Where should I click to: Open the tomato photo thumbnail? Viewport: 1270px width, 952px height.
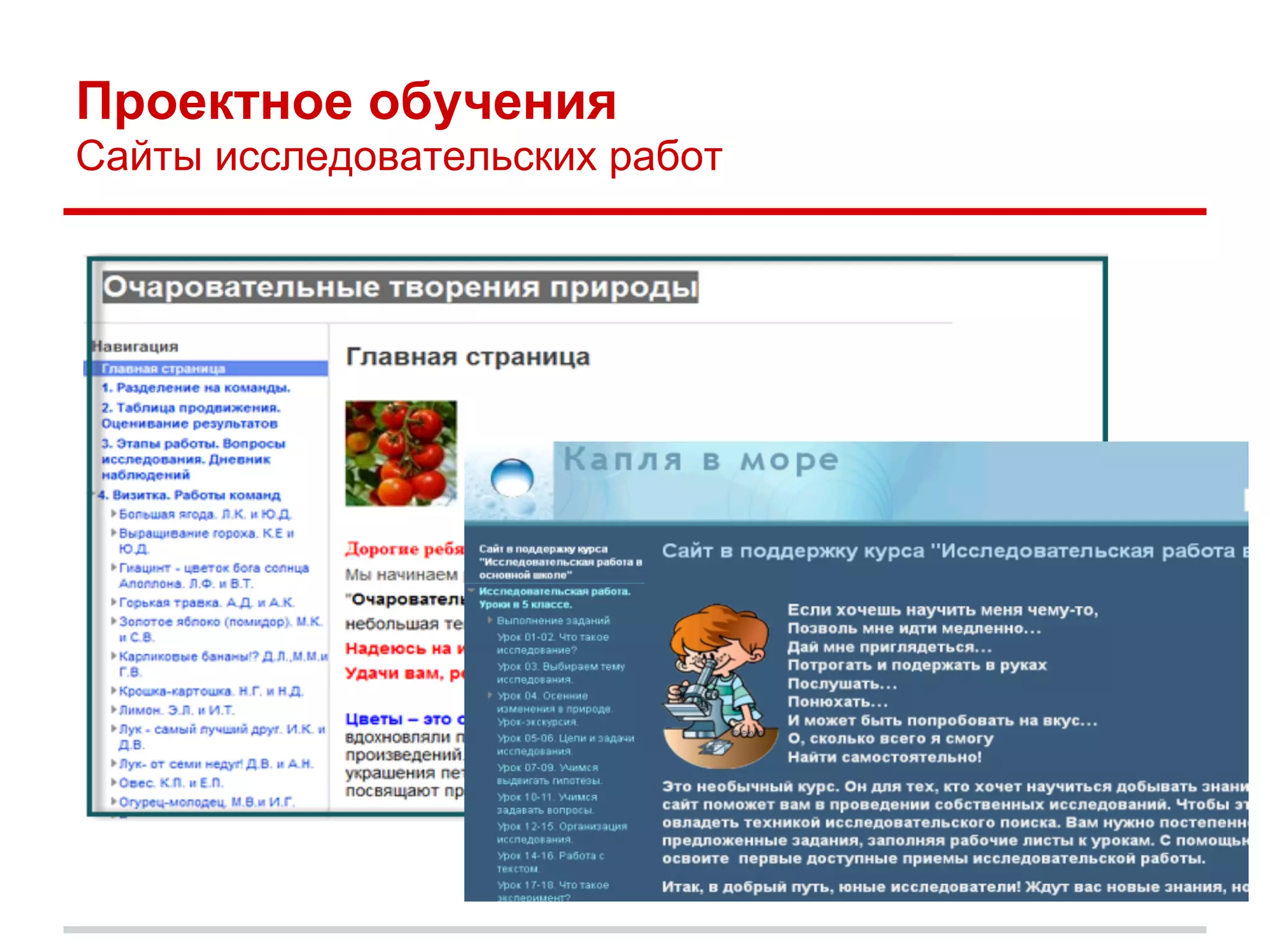[x=401, y=453]
